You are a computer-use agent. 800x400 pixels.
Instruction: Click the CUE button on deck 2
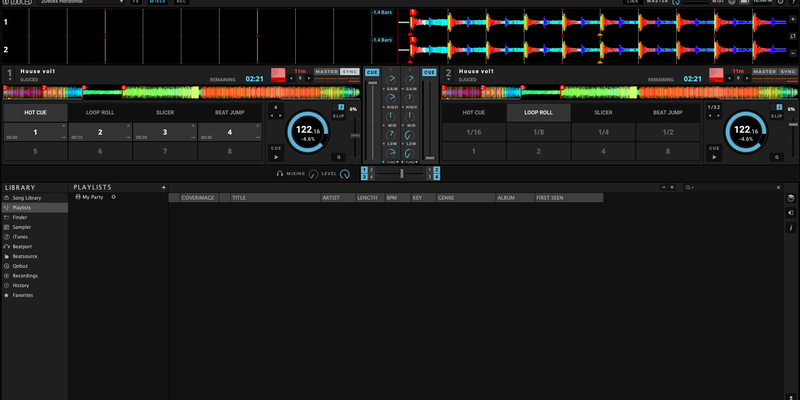[x=714, y=148]
